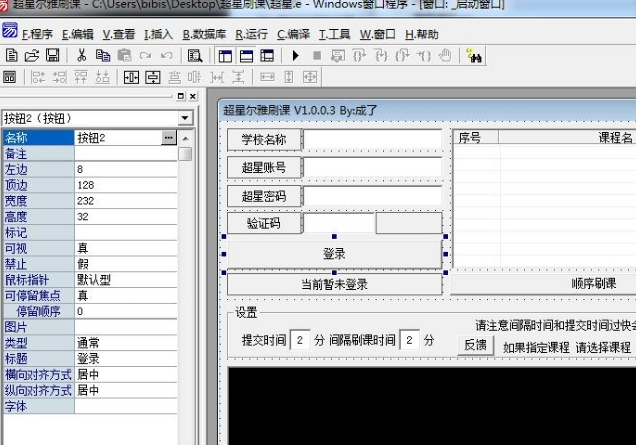Open the W.窗口 menu
Image resolution: width=636 pixels, height=445 pixels.
click(378, 34)
